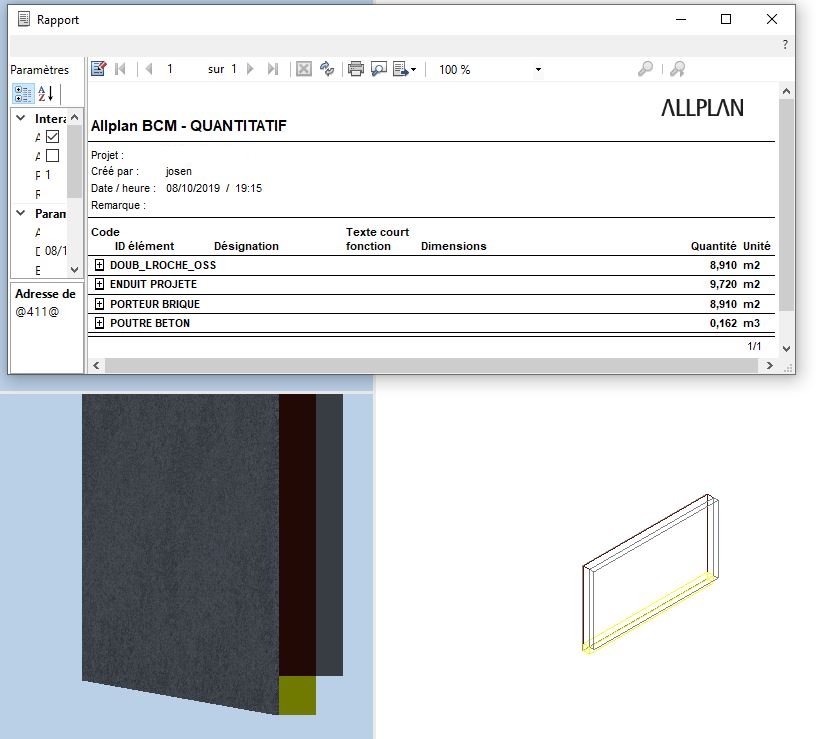Open the 100 % zoom dropdown
The width and height of the screenshot is (831, 739).
[x=538, y=69]
